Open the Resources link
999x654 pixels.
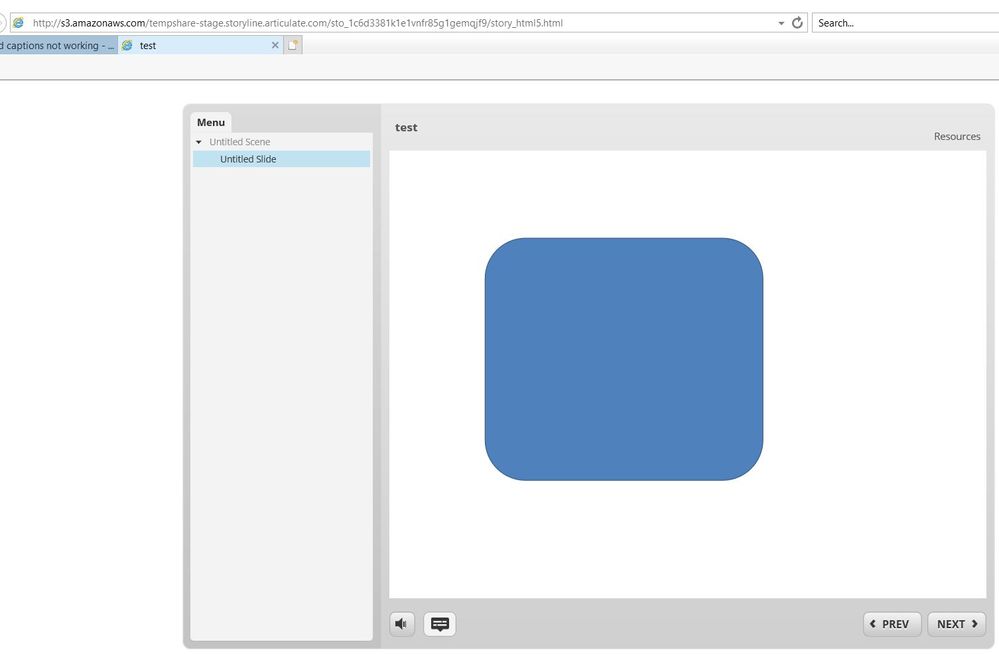(x=956, y=136)
